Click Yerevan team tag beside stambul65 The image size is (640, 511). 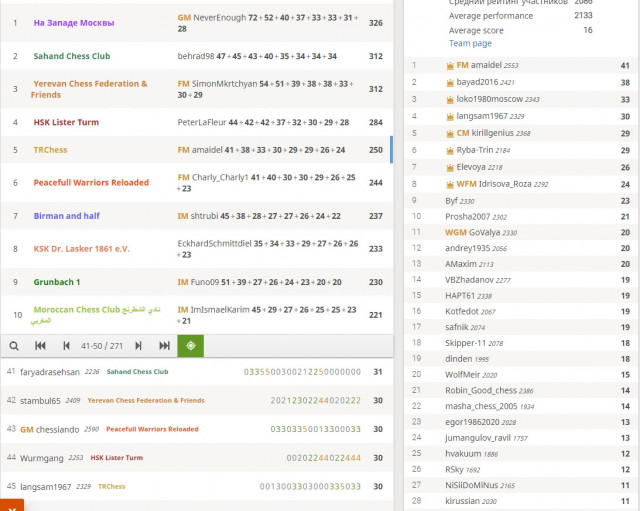(x=146, y=400)
